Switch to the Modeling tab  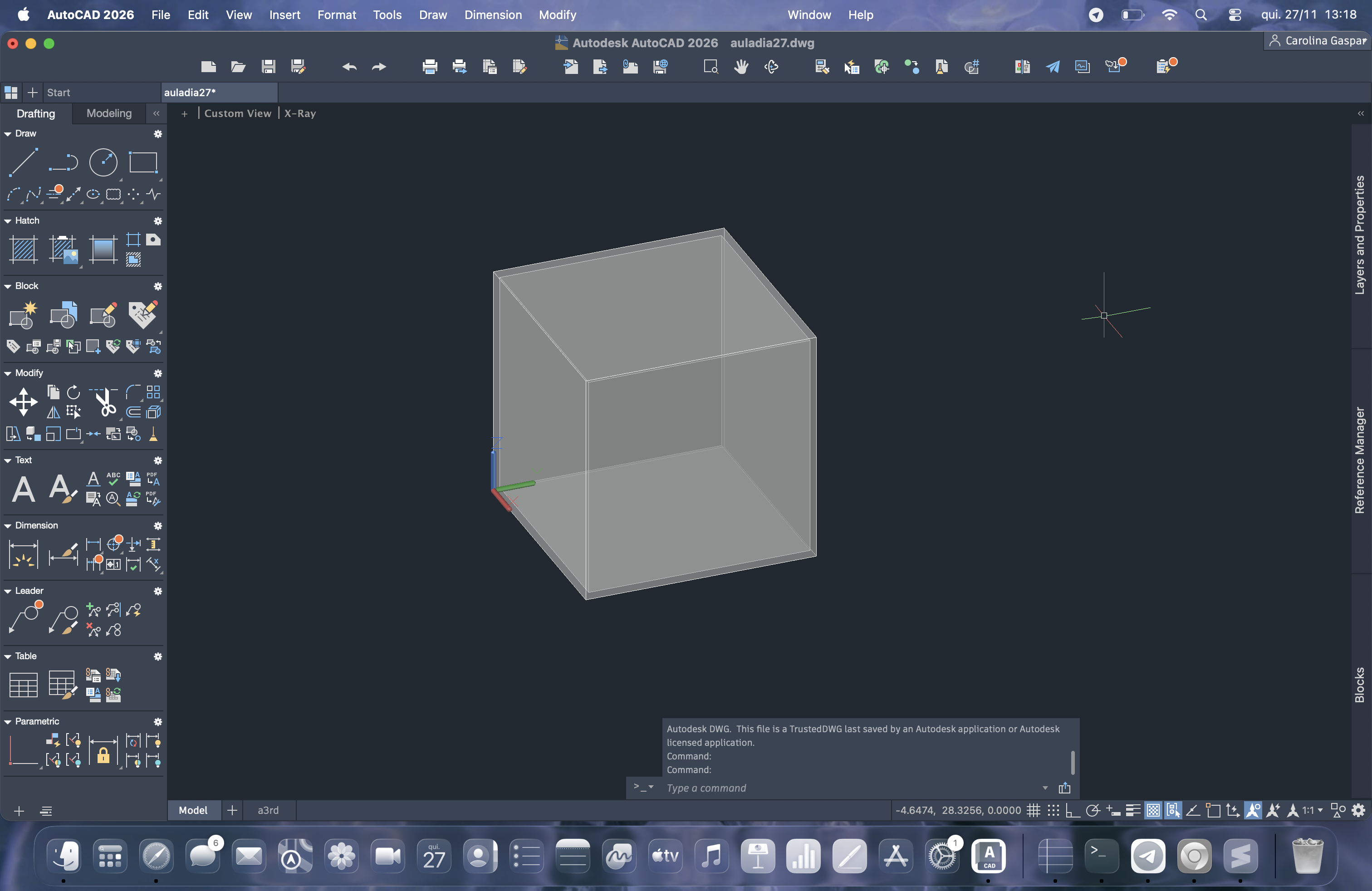109,113
